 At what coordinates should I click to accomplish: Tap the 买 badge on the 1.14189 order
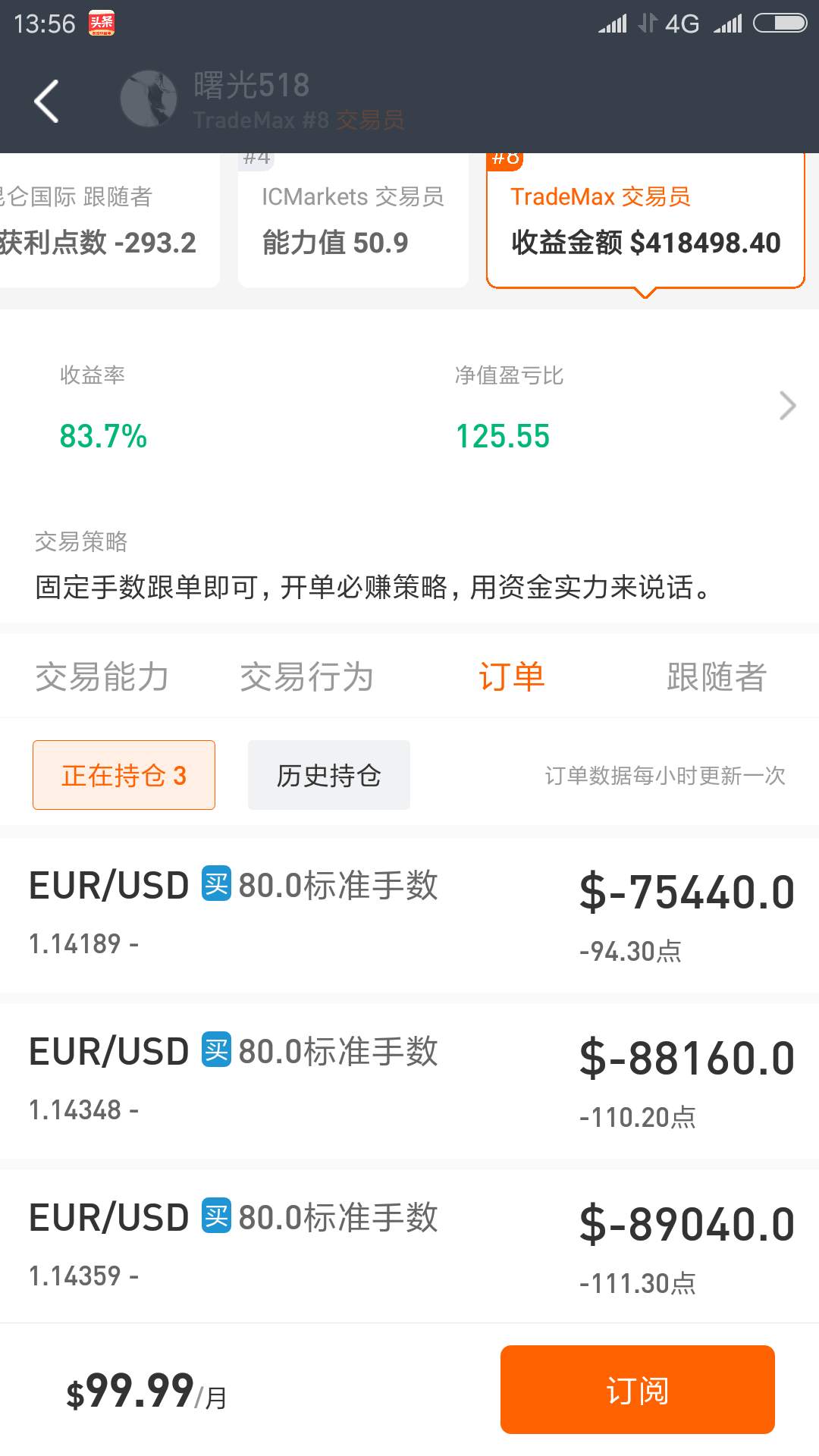point(216,884)
